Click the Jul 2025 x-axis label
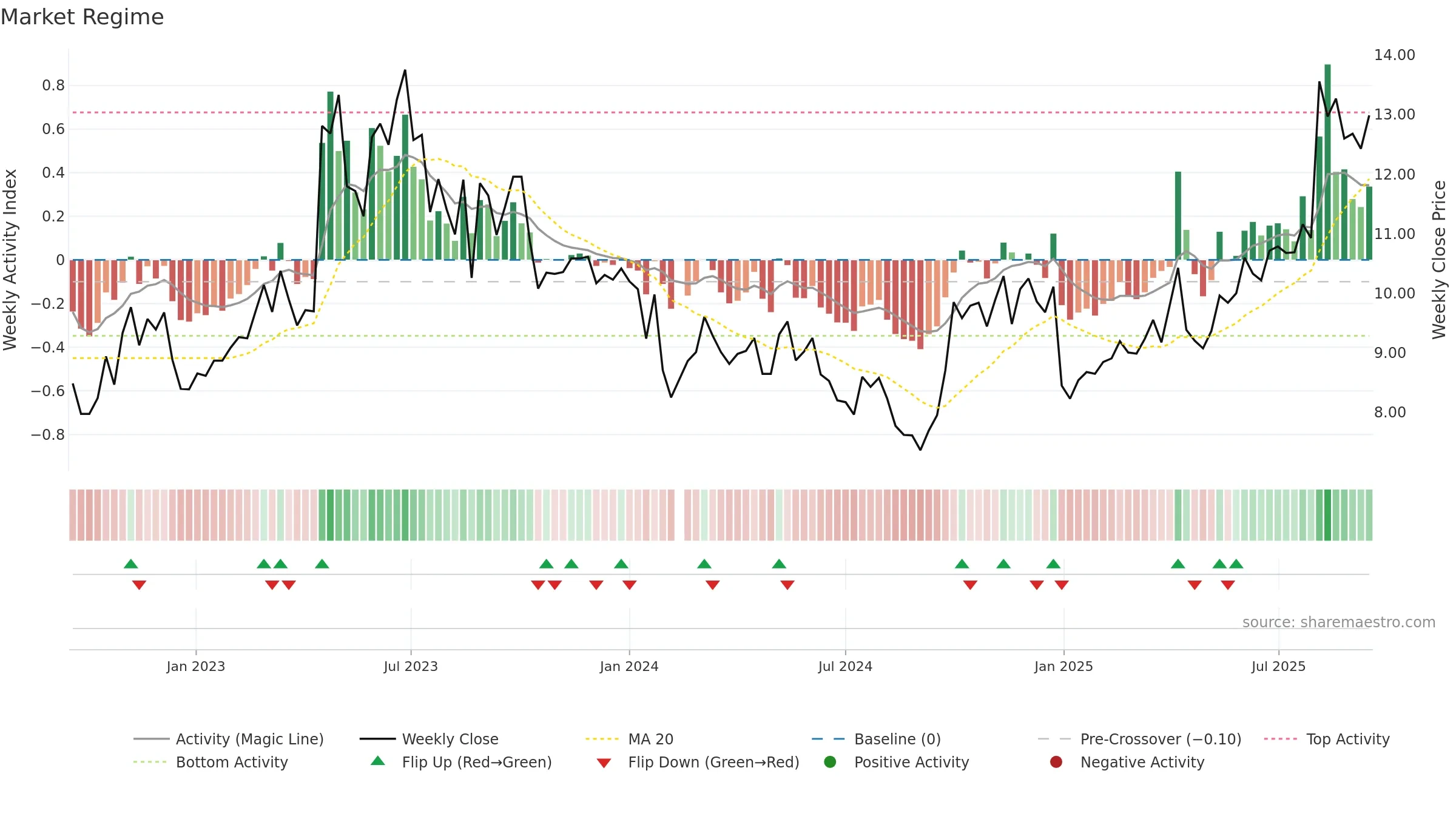Viewport: 1456px width, 819px height. (1278, 666)
